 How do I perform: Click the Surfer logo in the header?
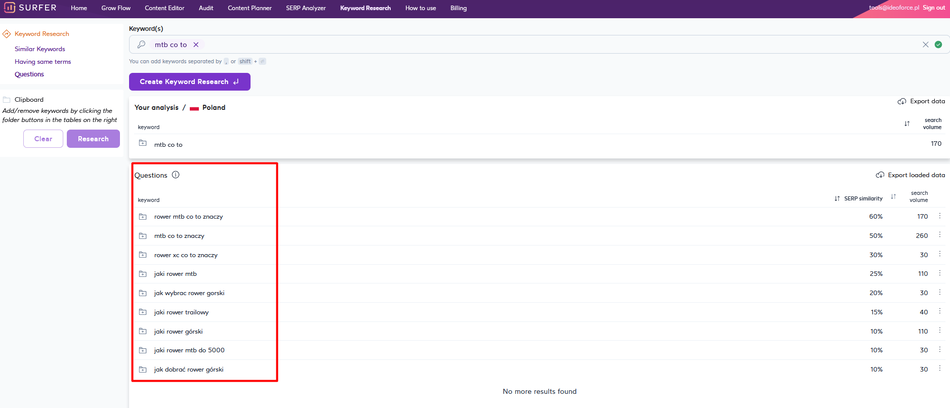pos(30,8)
